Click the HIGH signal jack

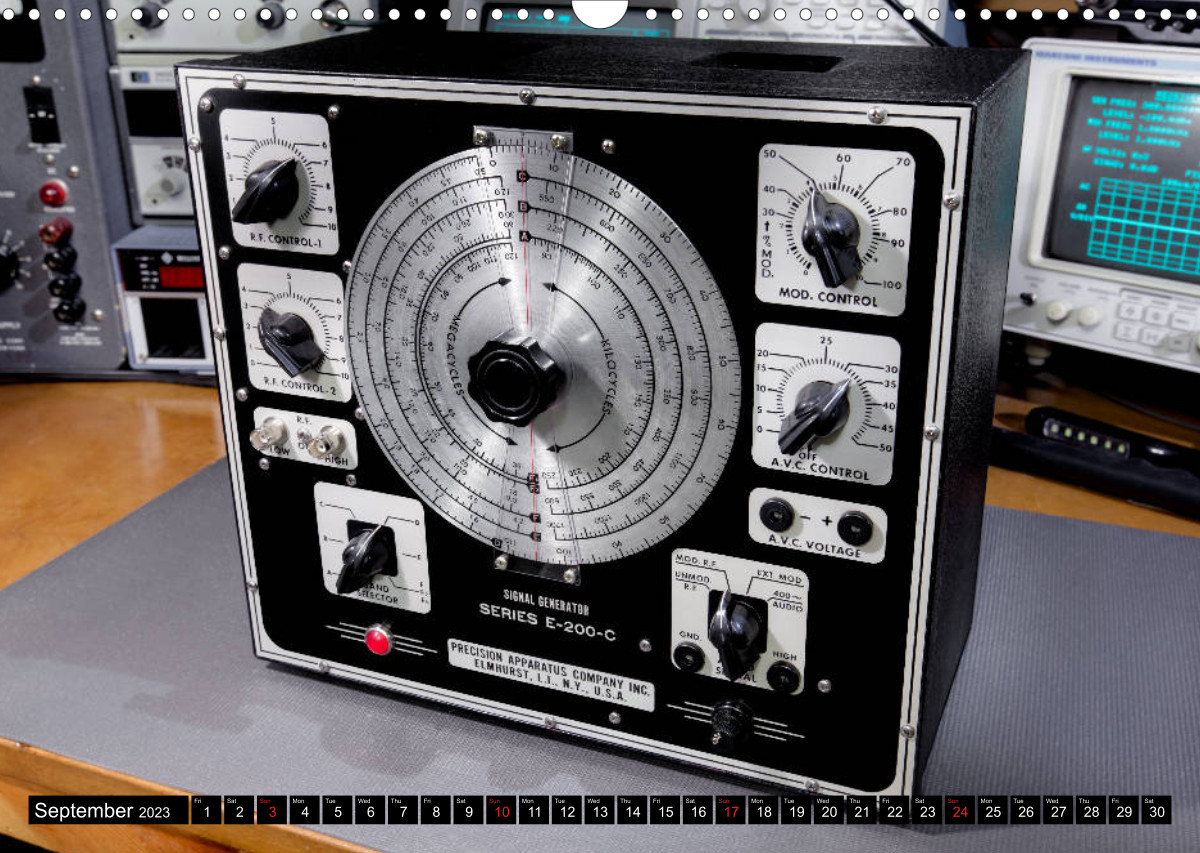(783, 677)
